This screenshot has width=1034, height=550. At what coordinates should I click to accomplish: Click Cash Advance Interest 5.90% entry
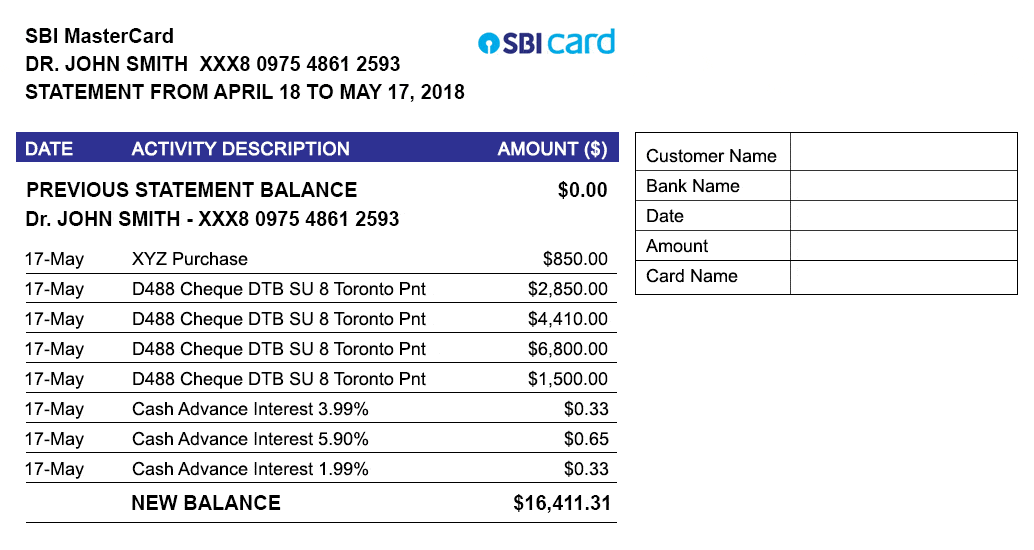click(x=250, y=439)
